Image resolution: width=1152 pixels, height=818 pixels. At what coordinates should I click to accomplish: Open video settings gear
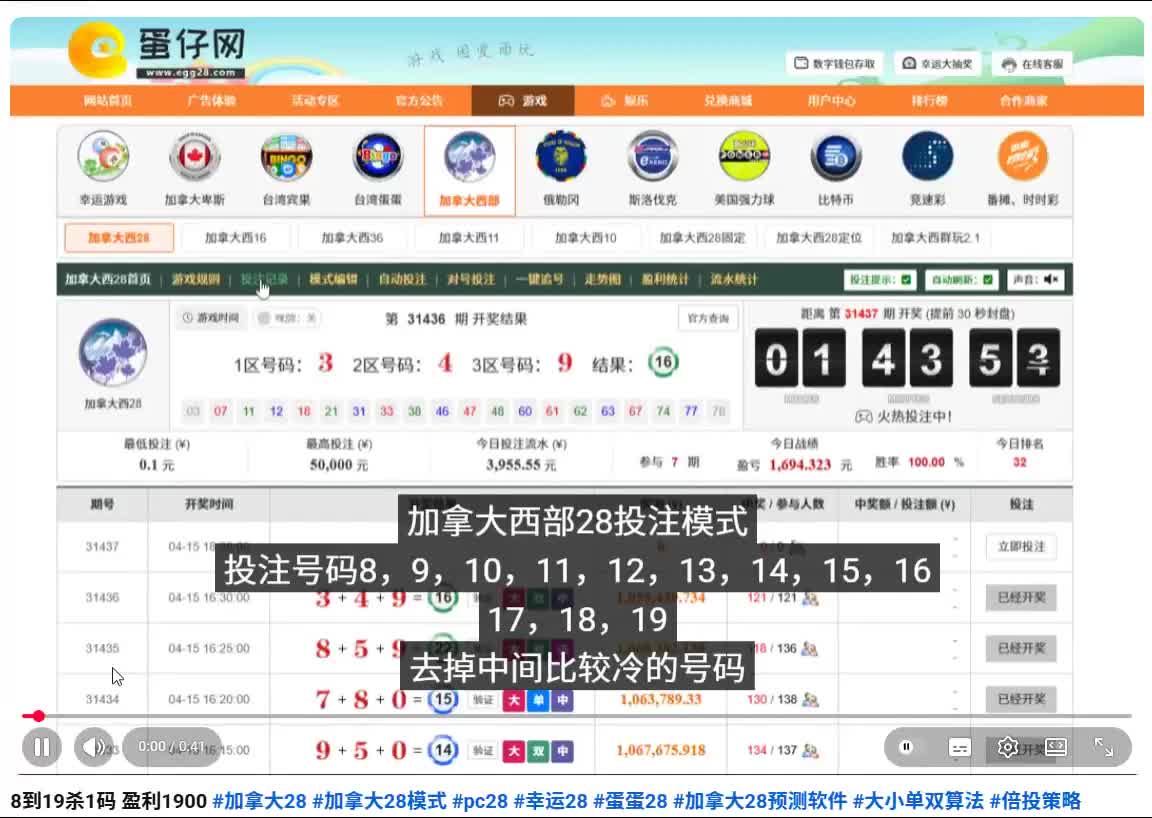pos(1007,747)
